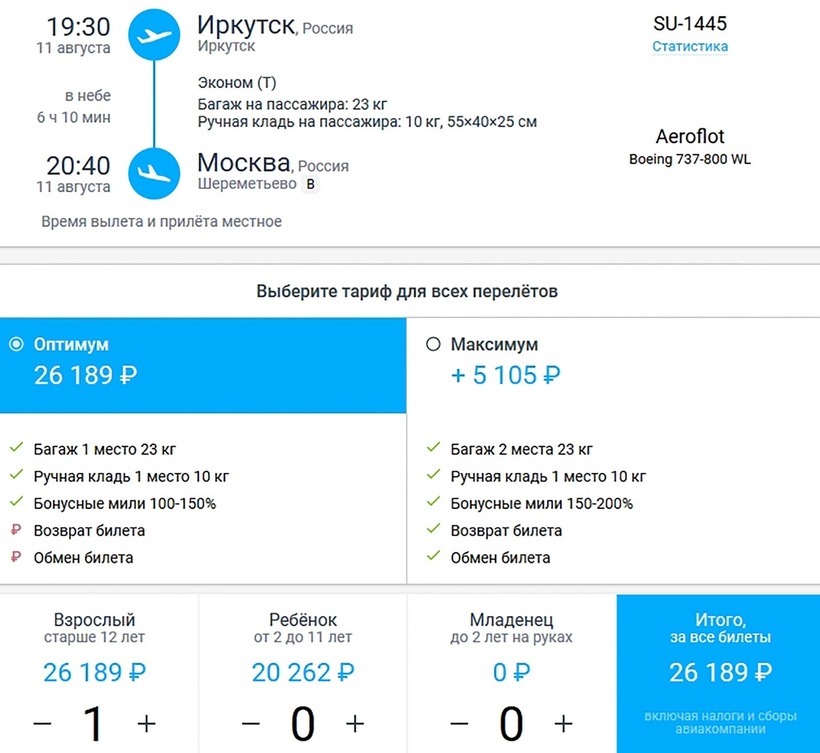820x753 pixels.
Task: Click the arrival plane icon for Москва
Action: [153, 173]
